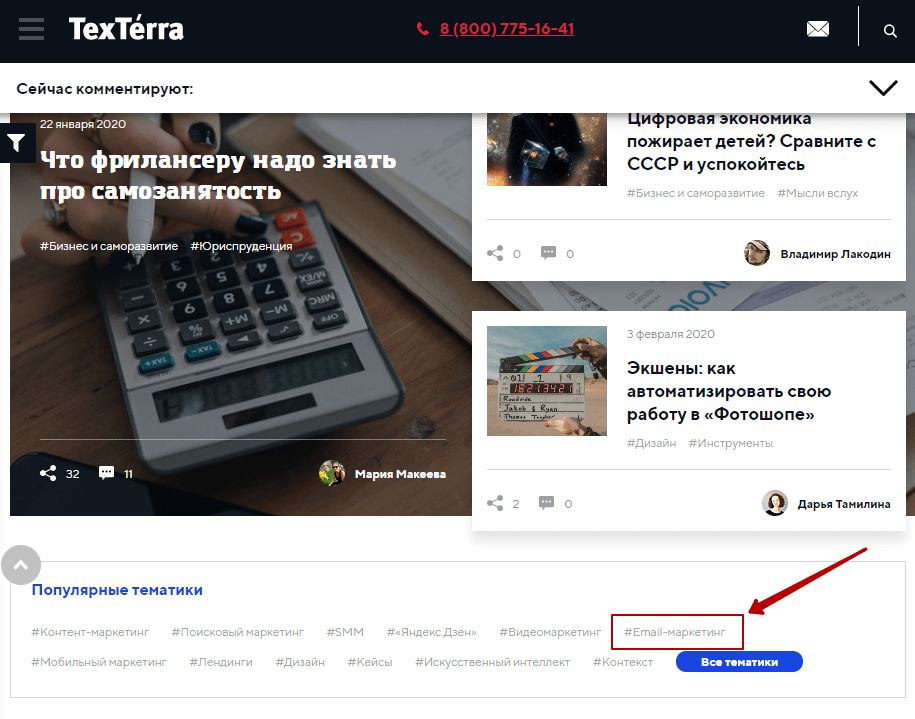Click the #Юриспруденция tag on main article
Viewport: 915px width, 719px height.
241,246
